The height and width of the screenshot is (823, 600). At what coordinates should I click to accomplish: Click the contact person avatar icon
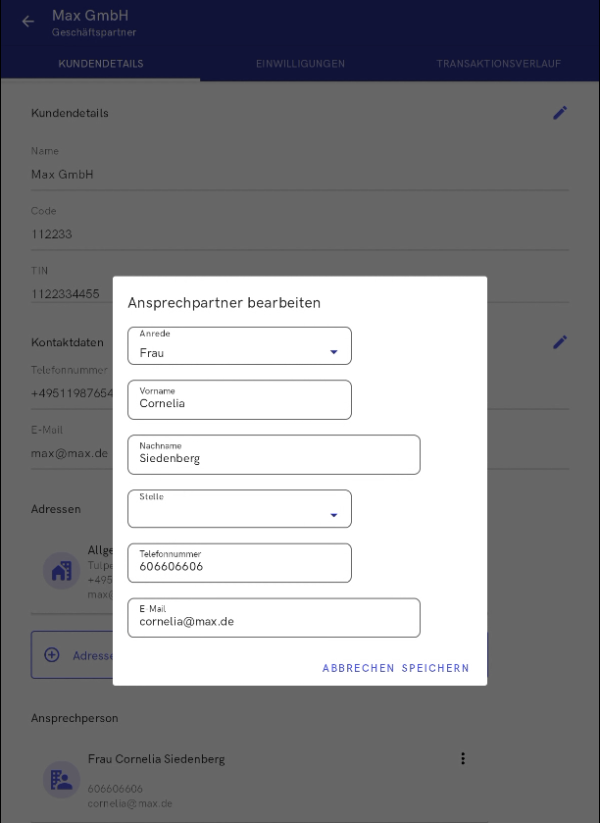coord(62,779)
